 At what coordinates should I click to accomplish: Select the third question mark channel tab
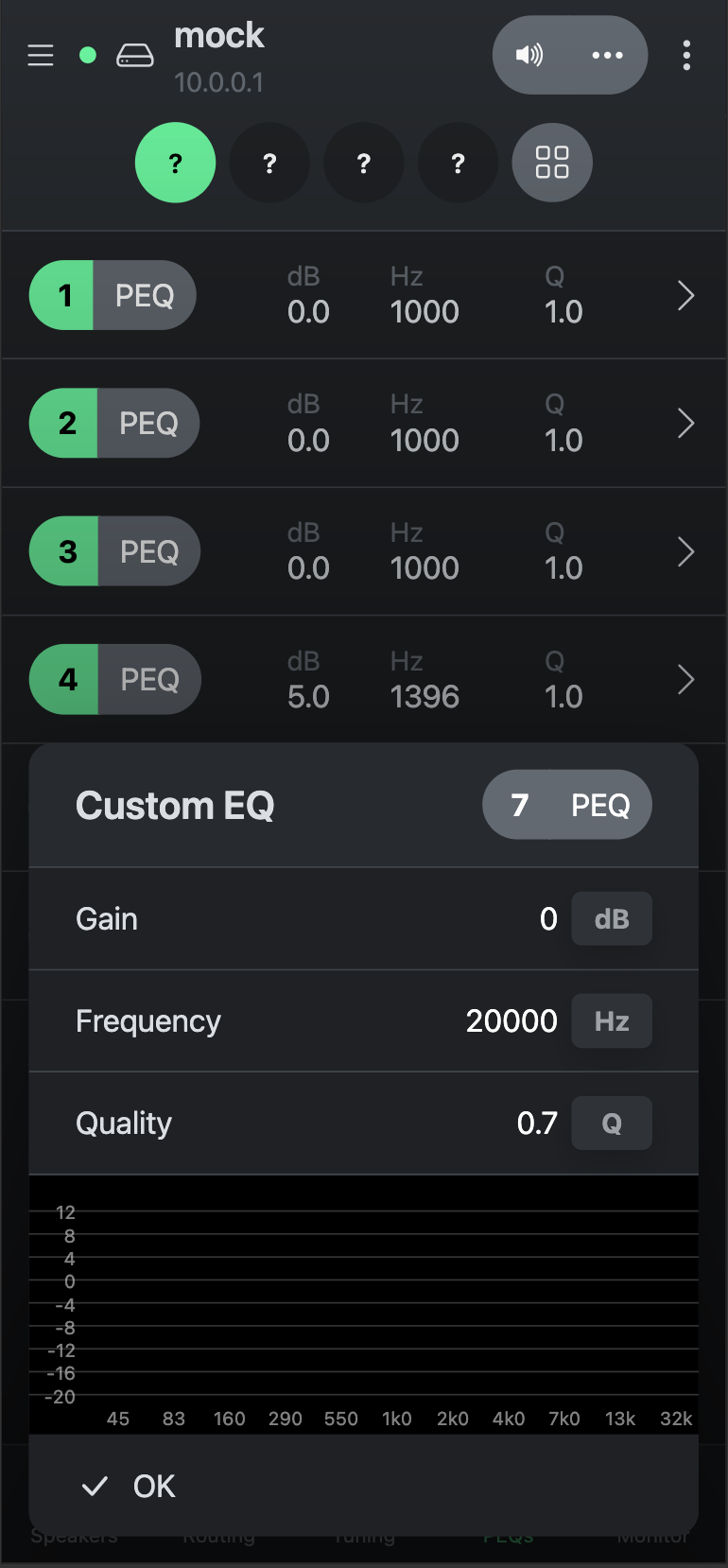pyautogui.click(x=364, y=163)
